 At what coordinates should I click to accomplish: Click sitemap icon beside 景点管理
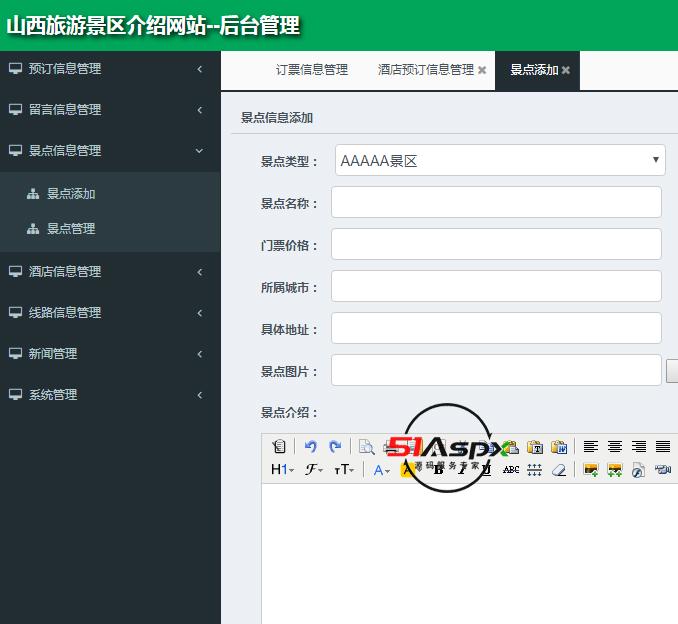[33, 228]
